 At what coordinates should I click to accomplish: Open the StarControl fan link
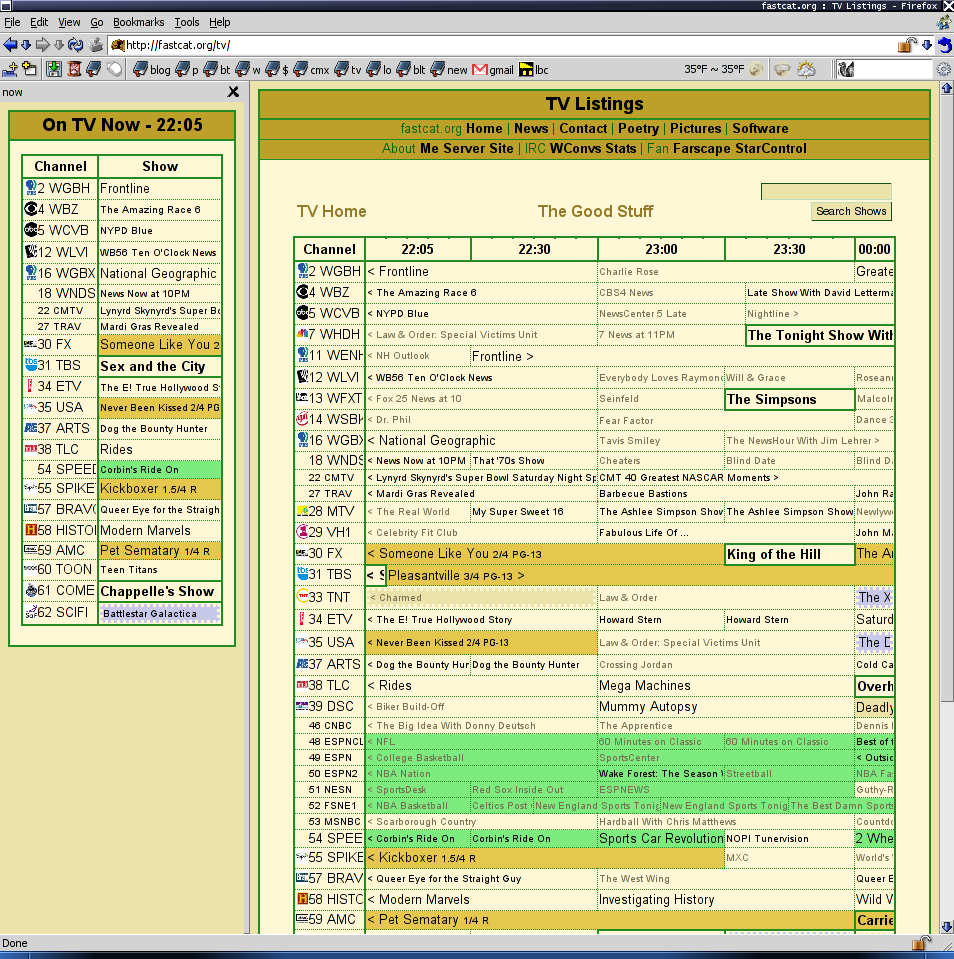coord(771,149)
